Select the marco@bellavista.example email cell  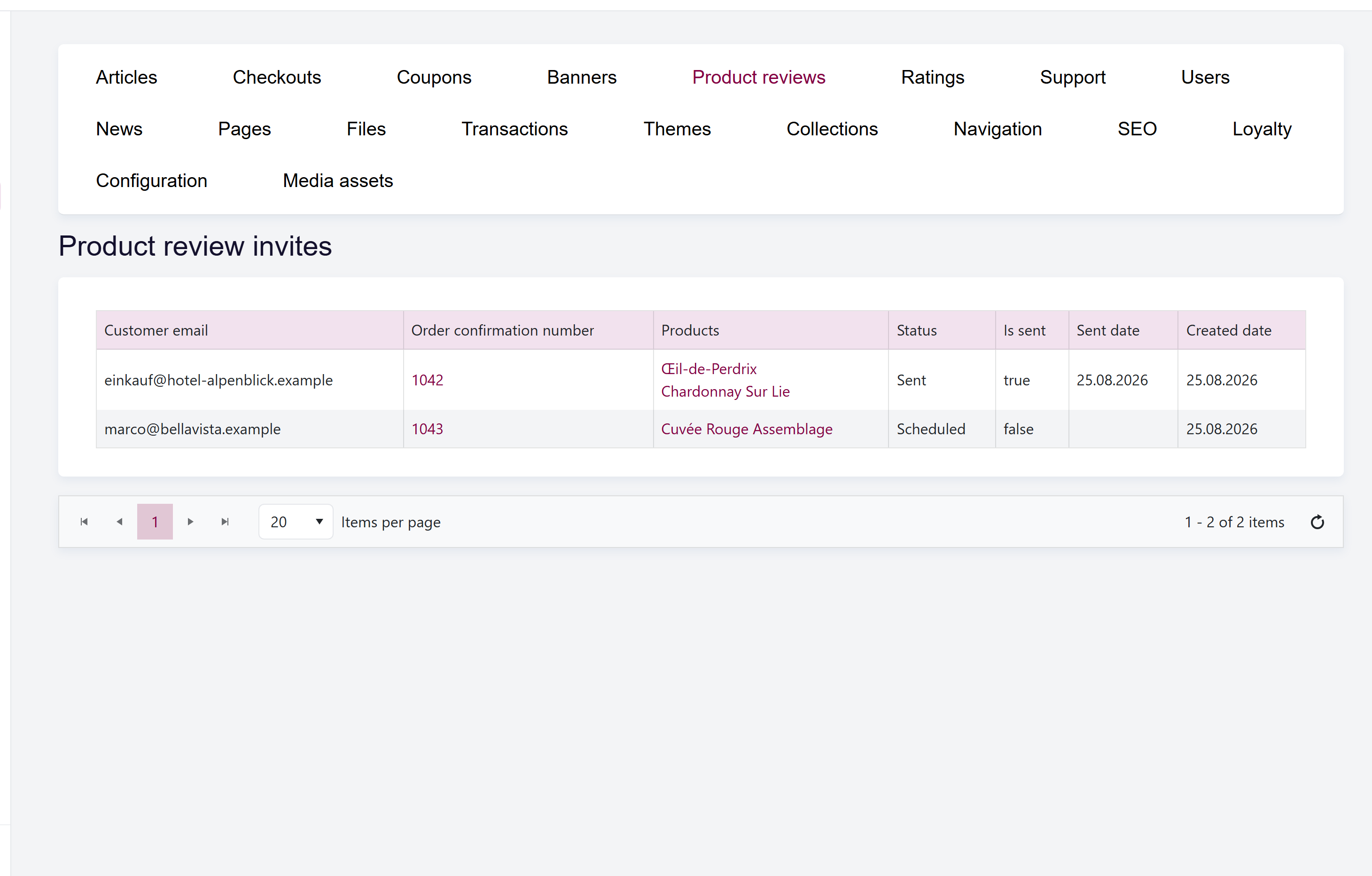pos(249,429)
